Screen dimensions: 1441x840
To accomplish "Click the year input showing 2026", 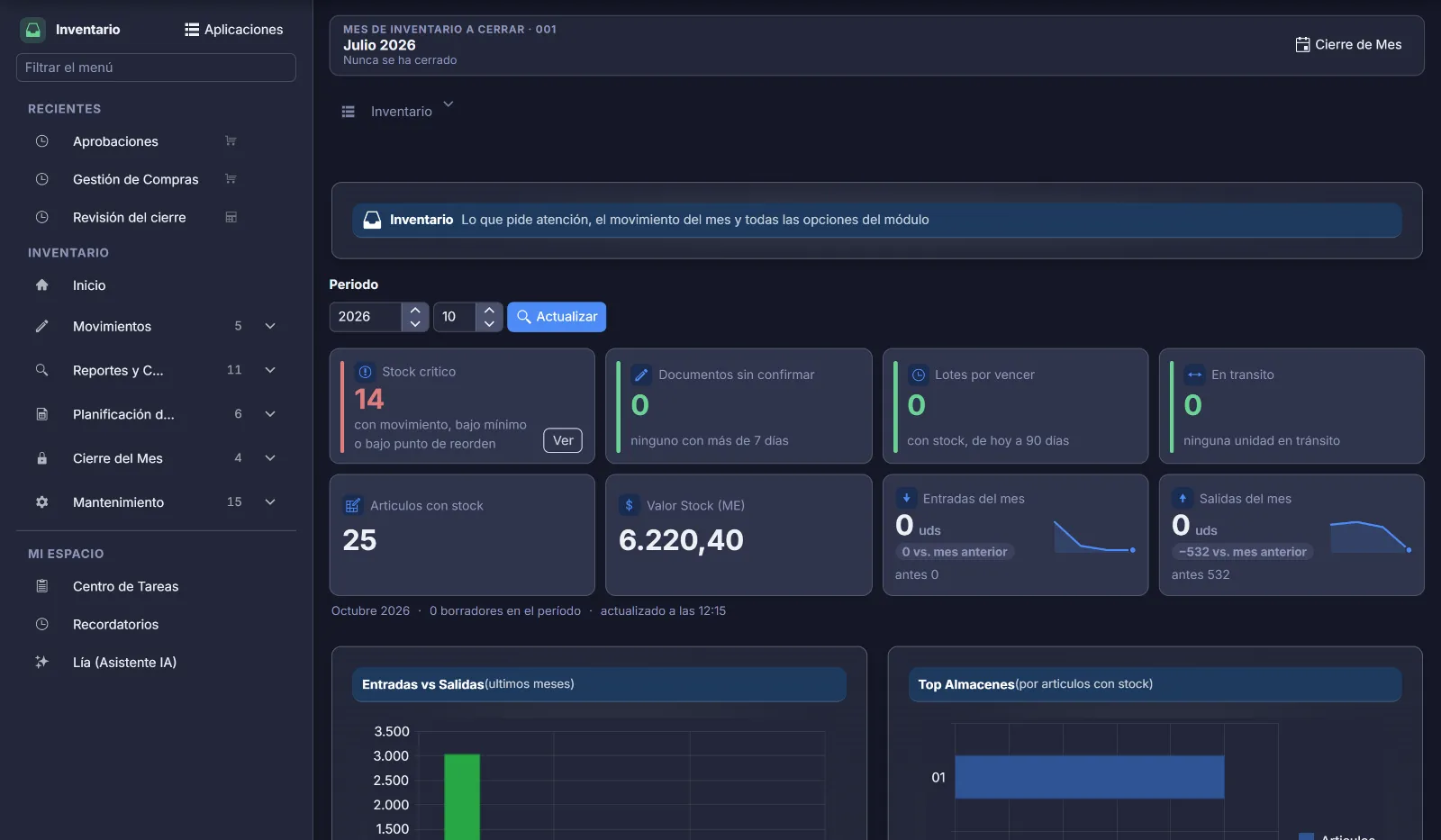I will [x=366, y=317].
